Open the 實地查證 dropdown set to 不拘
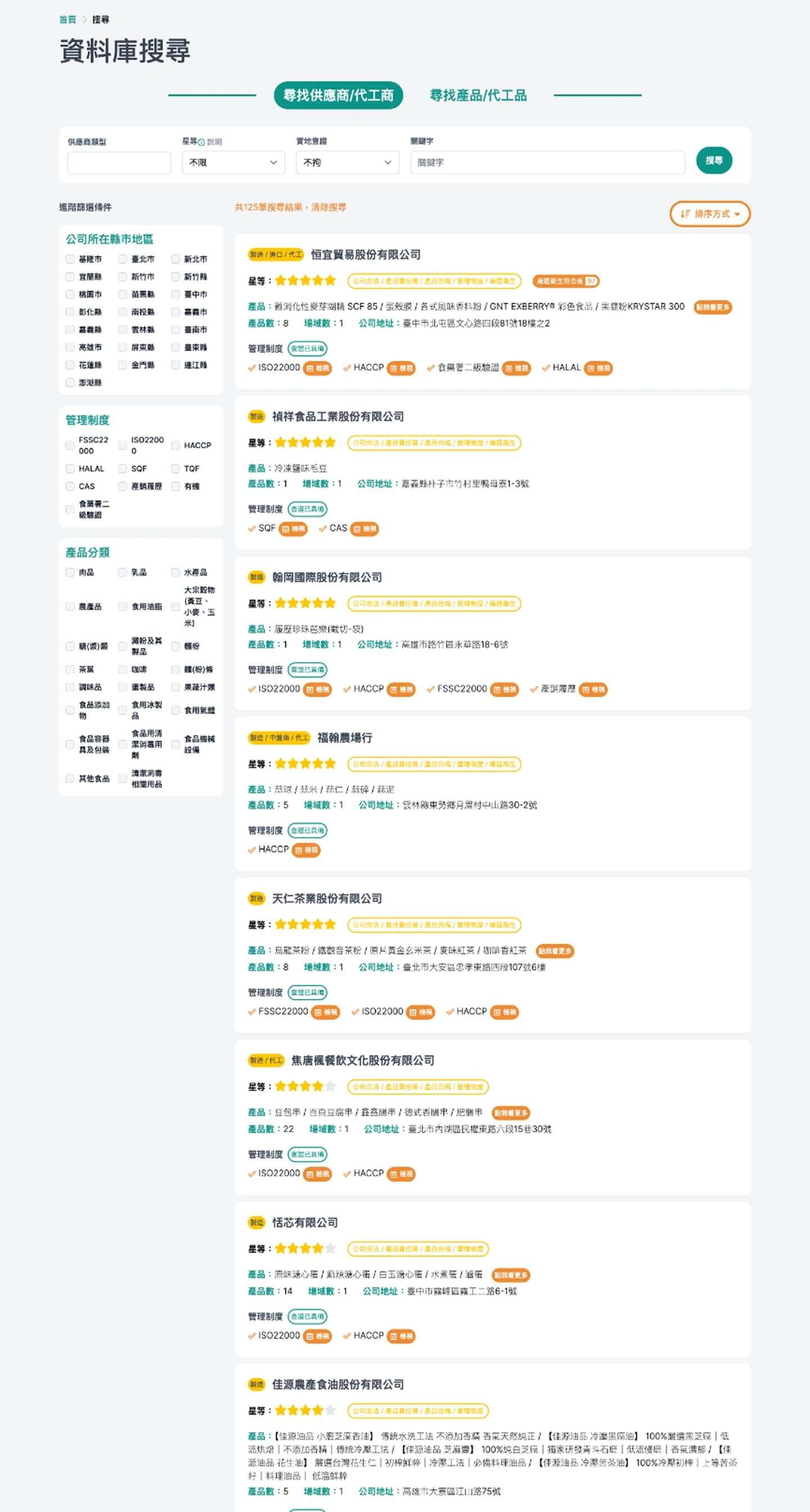 347,163
